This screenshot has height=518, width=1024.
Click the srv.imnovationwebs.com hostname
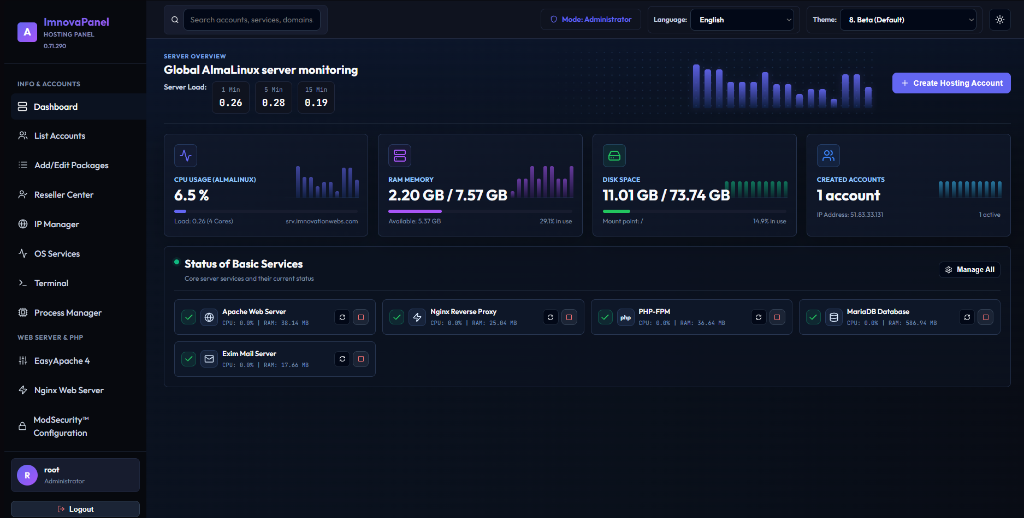click(x=322, y=221)
